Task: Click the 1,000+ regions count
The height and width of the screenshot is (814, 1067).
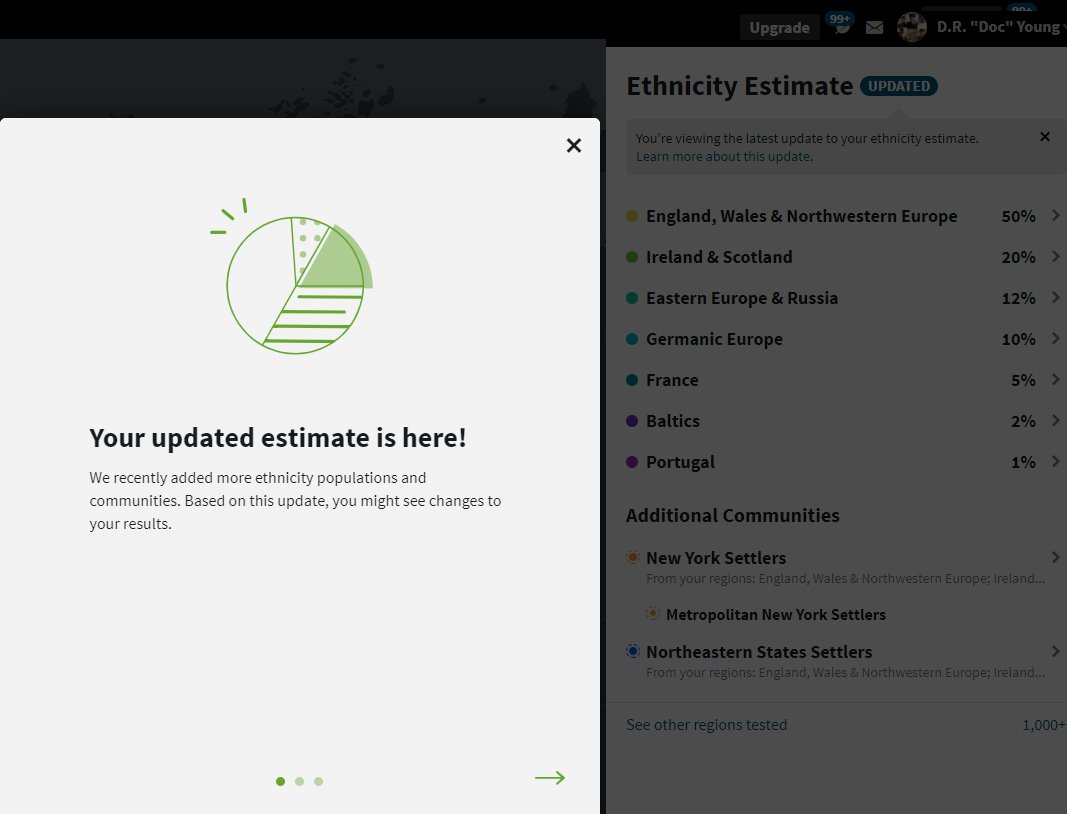Action: [1044, 725]
